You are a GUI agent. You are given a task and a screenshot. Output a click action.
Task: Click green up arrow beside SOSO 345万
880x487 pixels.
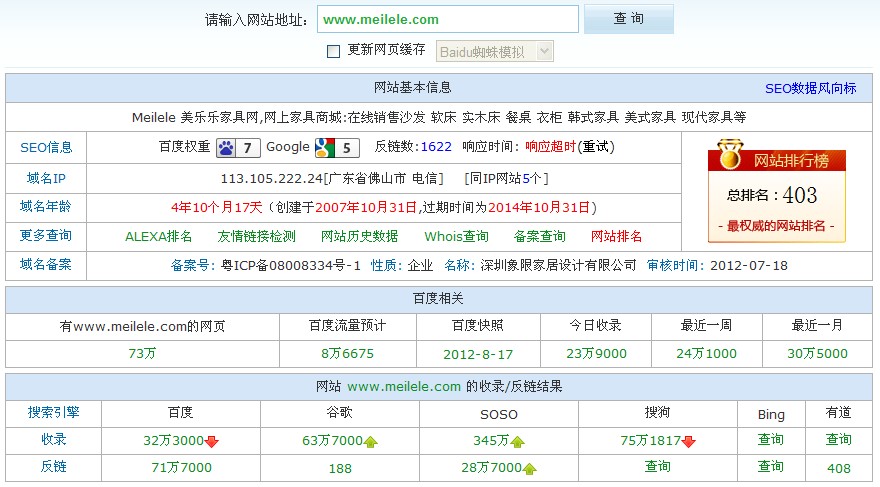(518, 441)
